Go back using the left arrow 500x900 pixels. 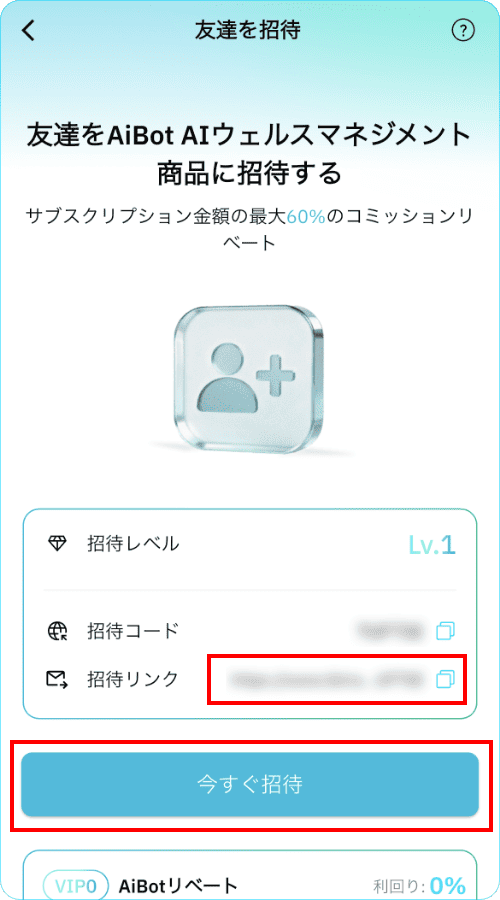click(28, 30)
